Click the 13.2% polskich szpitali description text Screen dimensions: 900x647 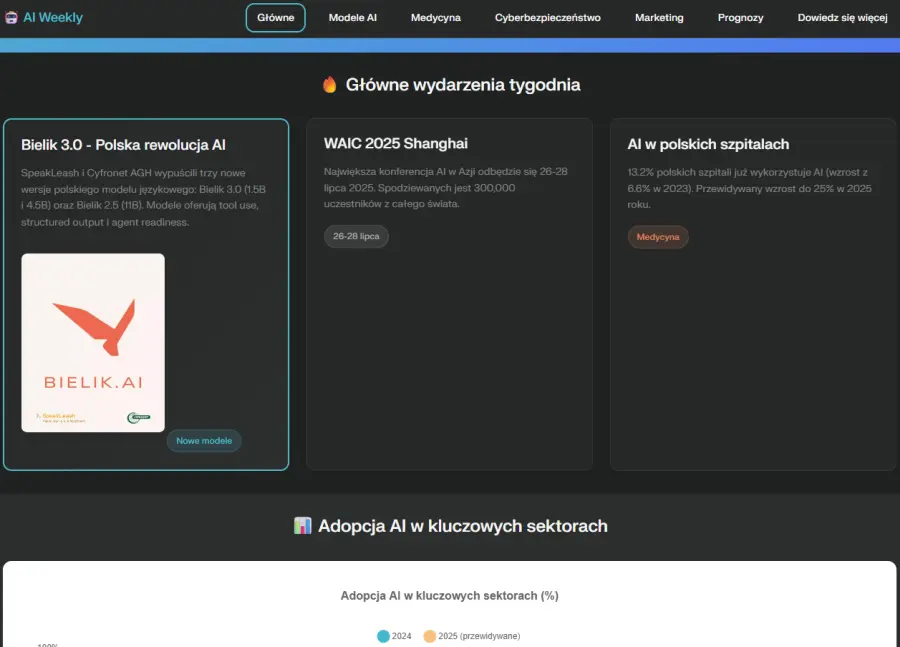(750, 188)
